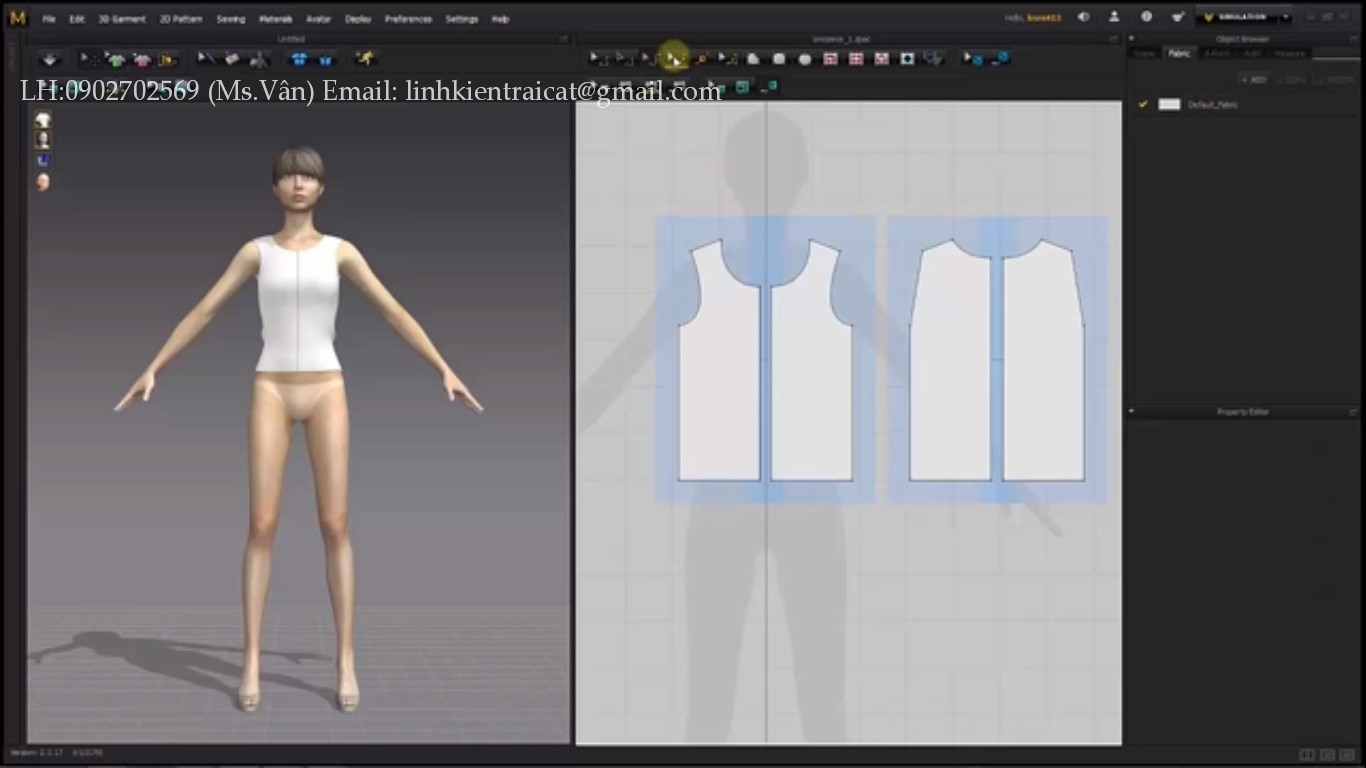1366x768 pixels.
Task: Click the + ADD fabric button
Action: [x=1253, y=79]
